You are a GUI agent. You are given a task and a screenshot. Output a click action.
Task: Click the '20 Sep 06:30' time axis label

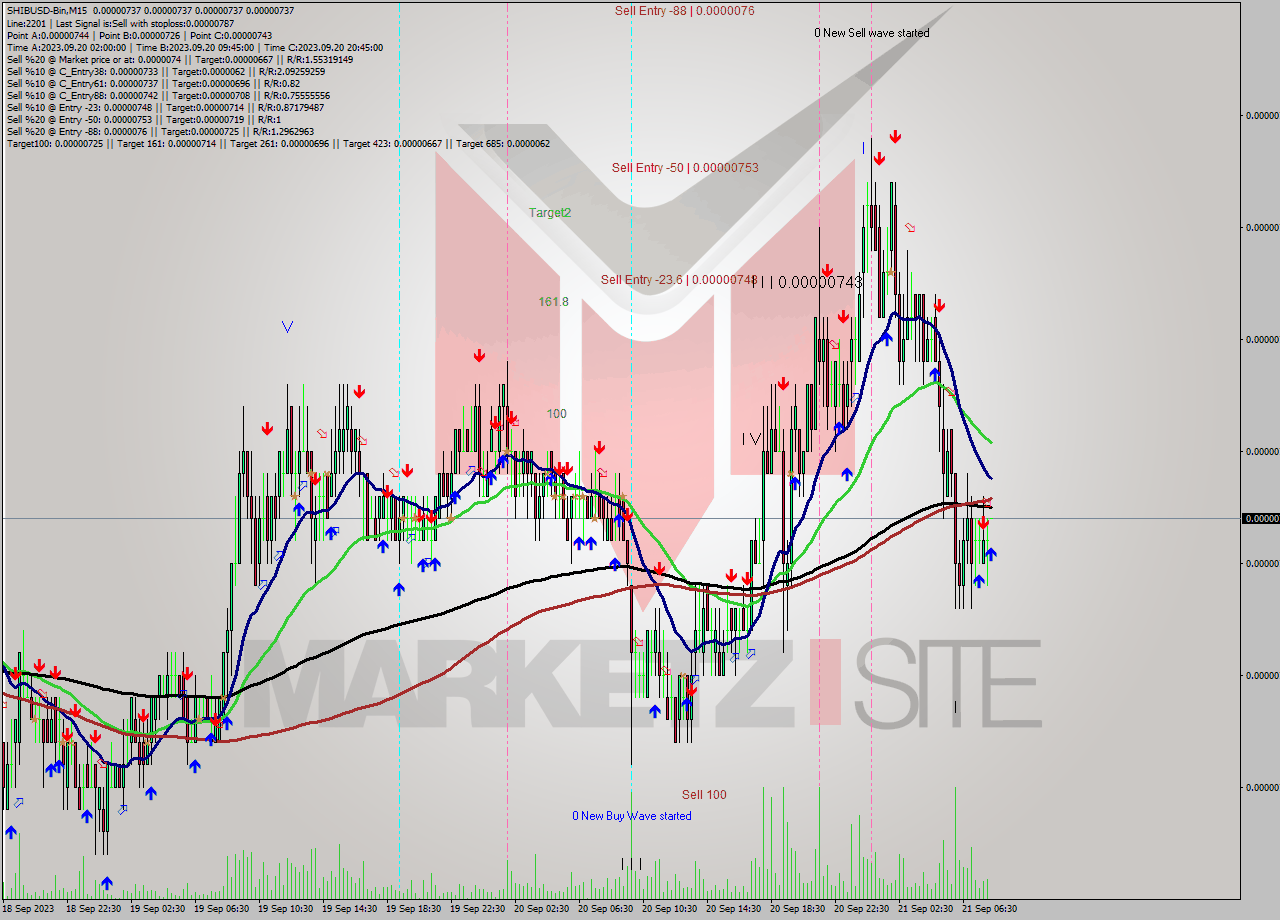(x=606, y=909)
